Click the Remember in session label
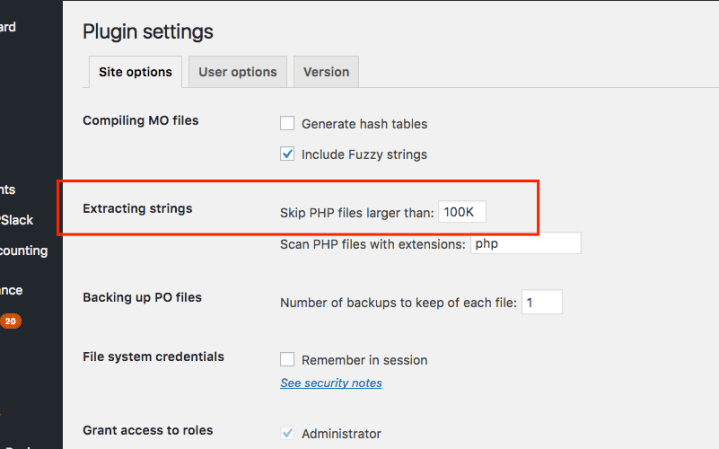 (364, 360)
